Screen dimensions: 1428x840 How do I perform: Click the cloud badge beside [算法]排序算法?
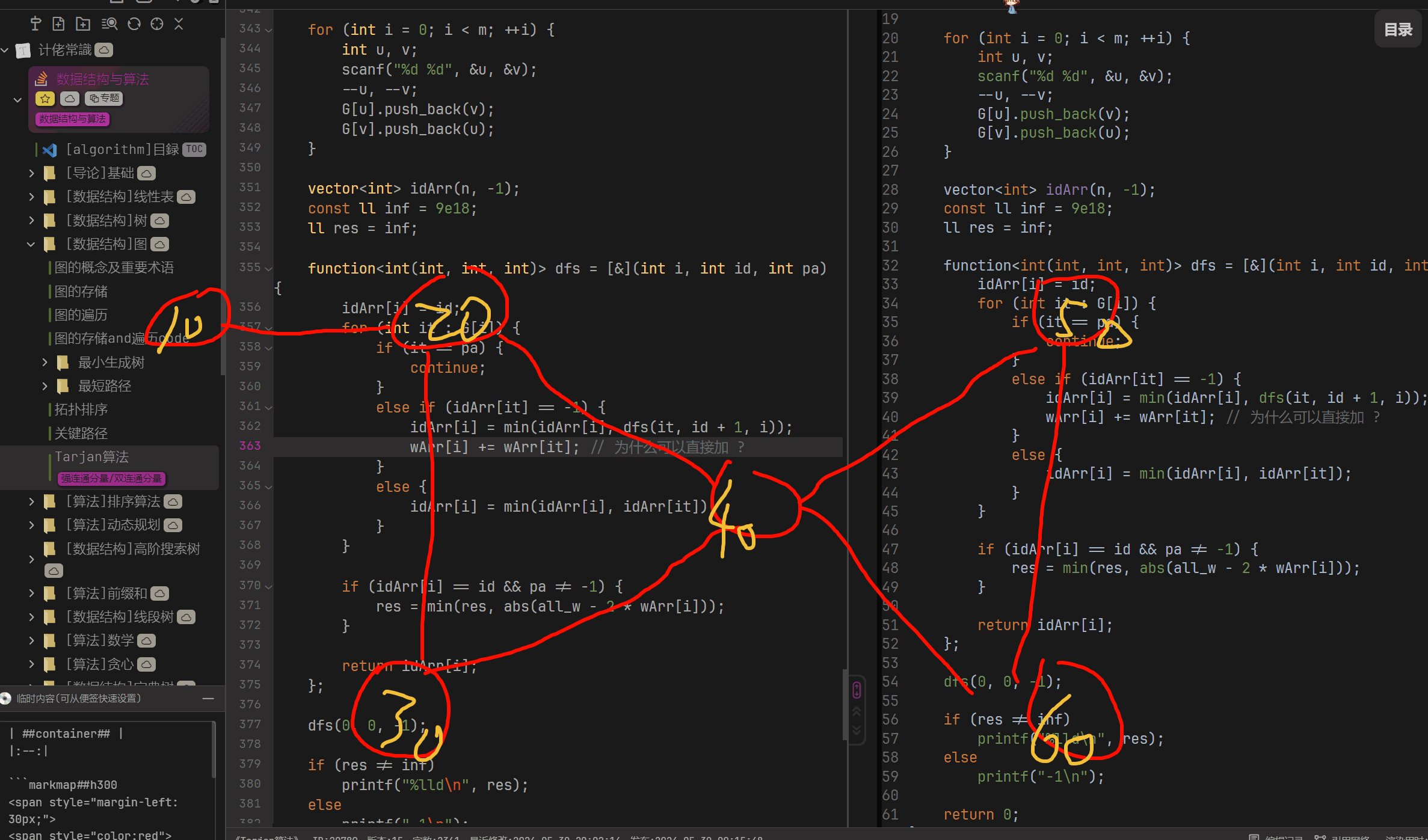173,501
